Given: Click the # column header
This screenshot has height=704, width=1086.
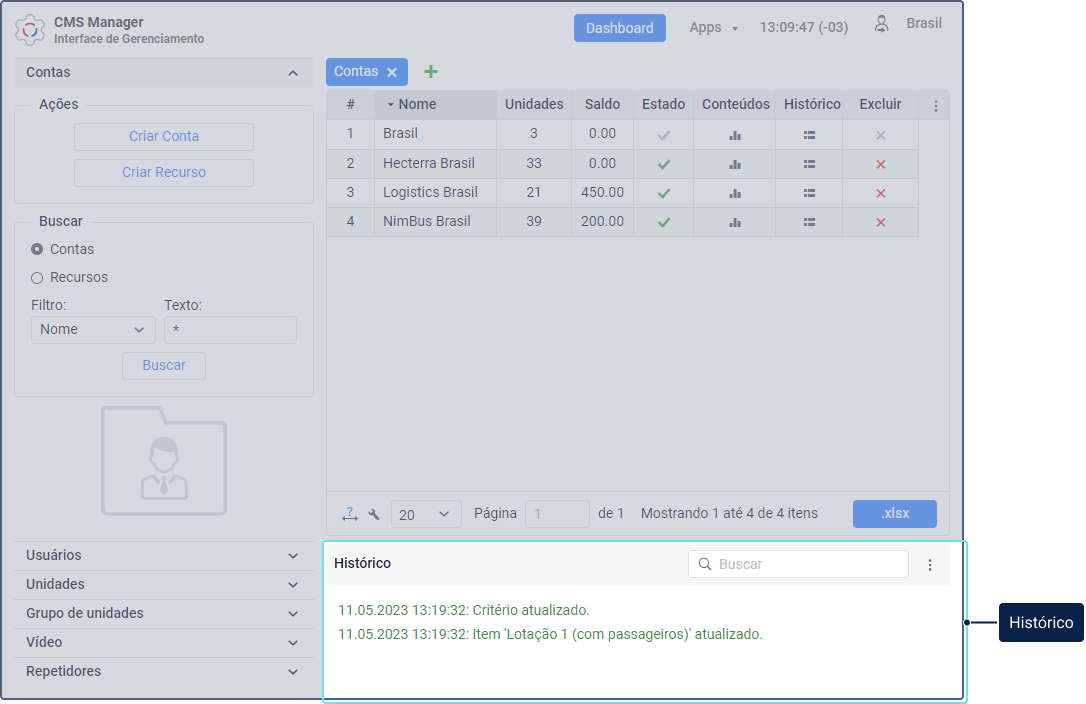Looking at the screenshot, I should (350, 105).
